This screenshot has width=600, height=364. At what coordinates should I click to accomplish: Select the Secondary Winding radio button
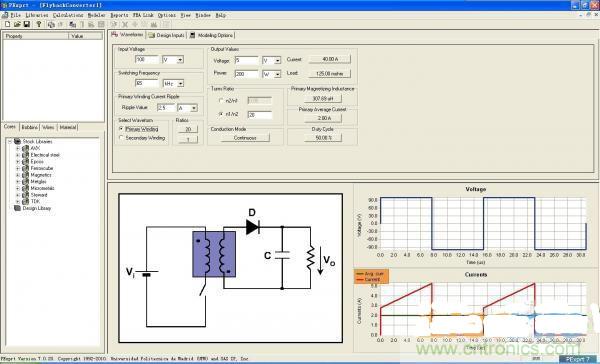[121, 138]
